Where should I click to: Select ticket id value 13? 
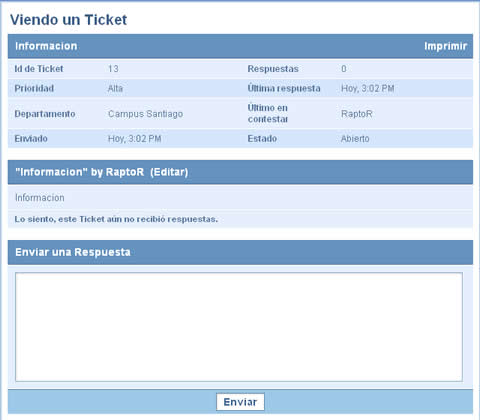(x=113, y=69)
